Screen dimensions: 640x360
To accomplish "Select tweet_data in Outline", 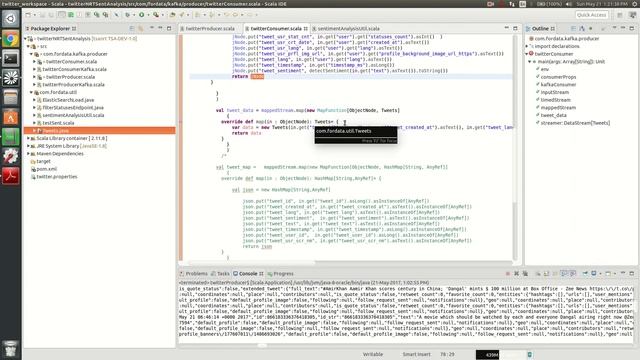I will [553, 115].
